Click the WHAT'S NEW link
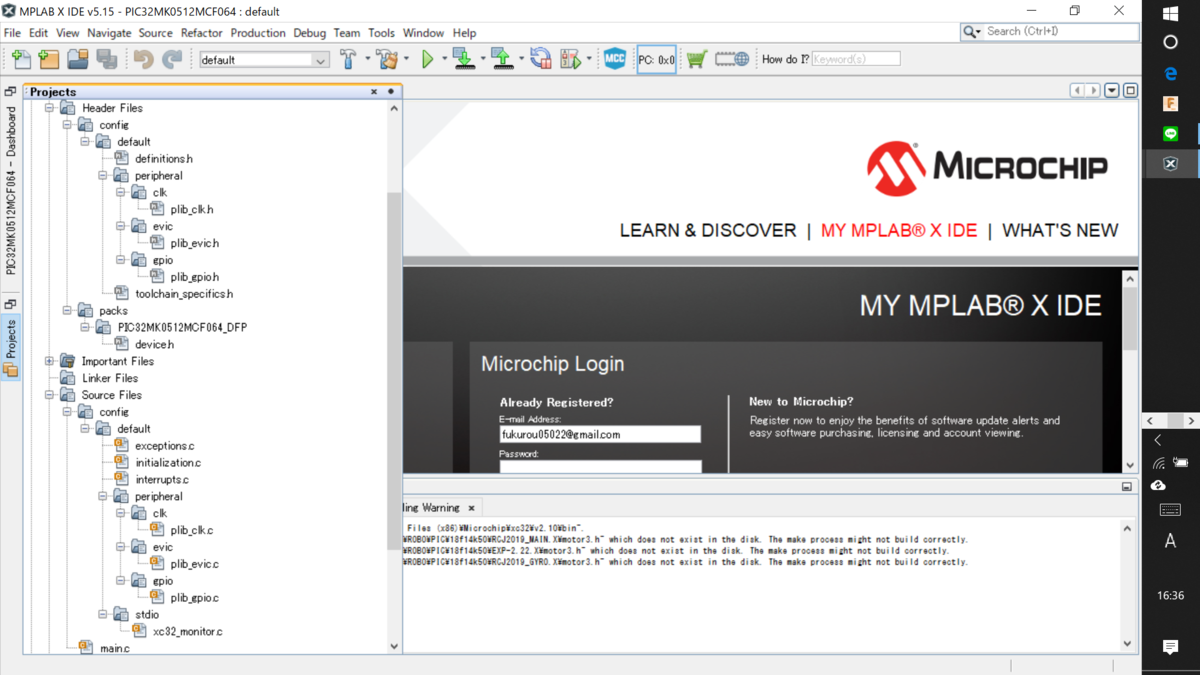Screen dimensions: 1200x675 (1060, 230)
